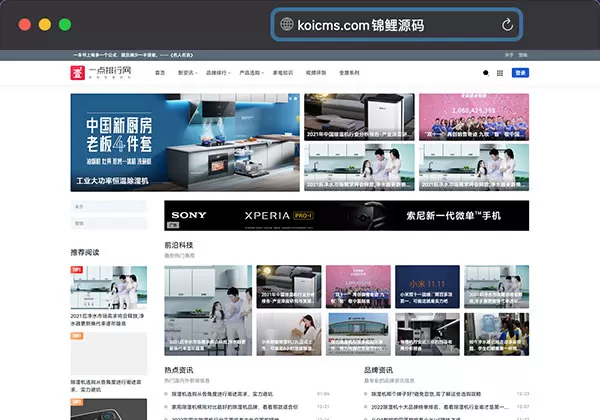Open the pink crowd thumbnail in 前沿科技
This screenshot has height=420, width=600.
point(358,287)
